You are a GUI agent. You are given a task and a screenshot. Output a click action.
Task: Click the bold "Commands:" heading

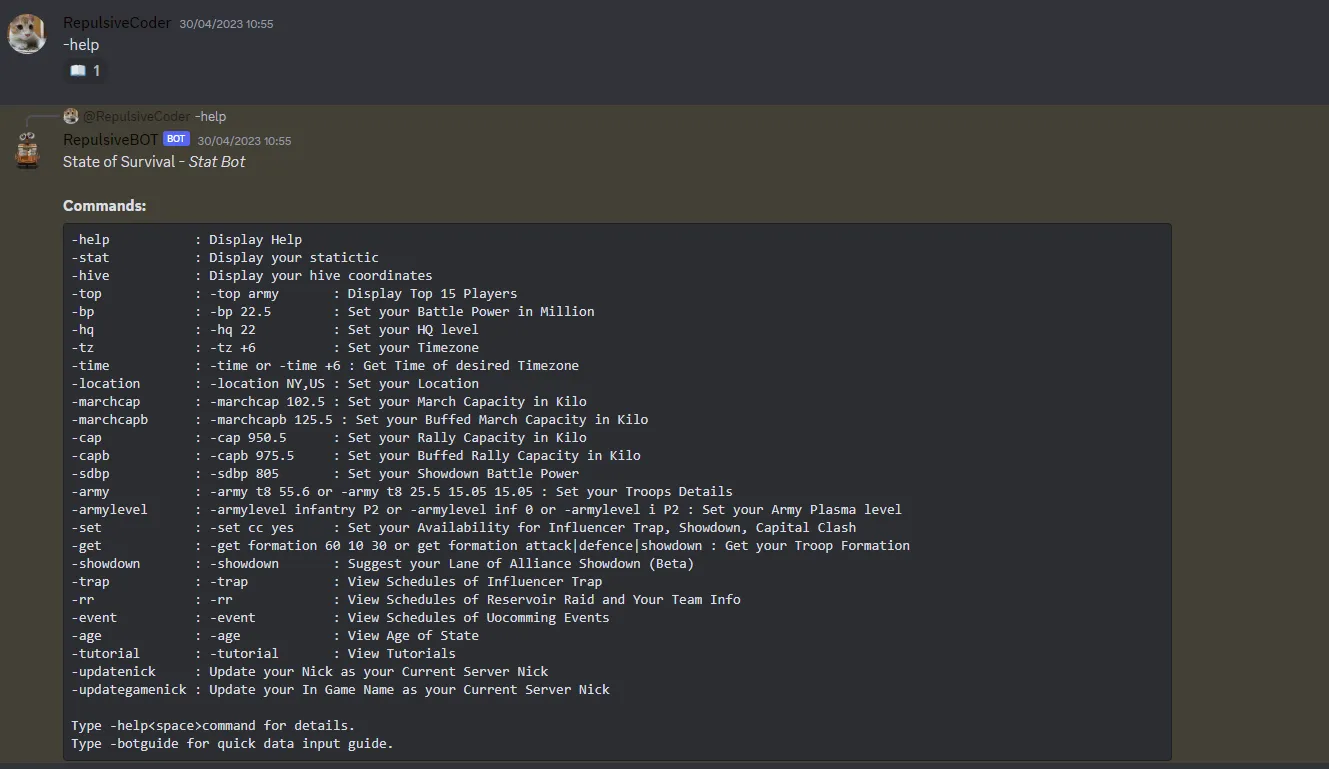point(104,206)
